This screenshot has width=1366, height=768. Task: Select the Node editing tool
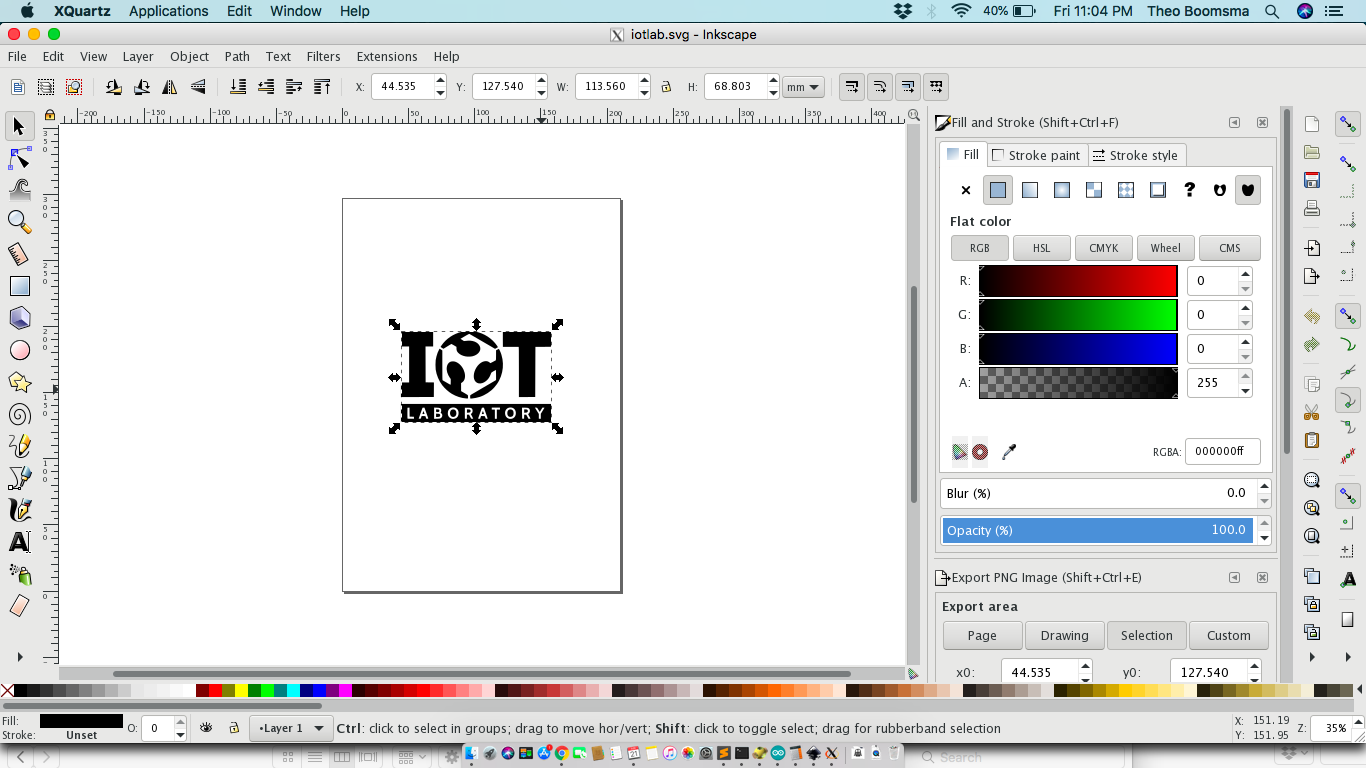(17, 158)
